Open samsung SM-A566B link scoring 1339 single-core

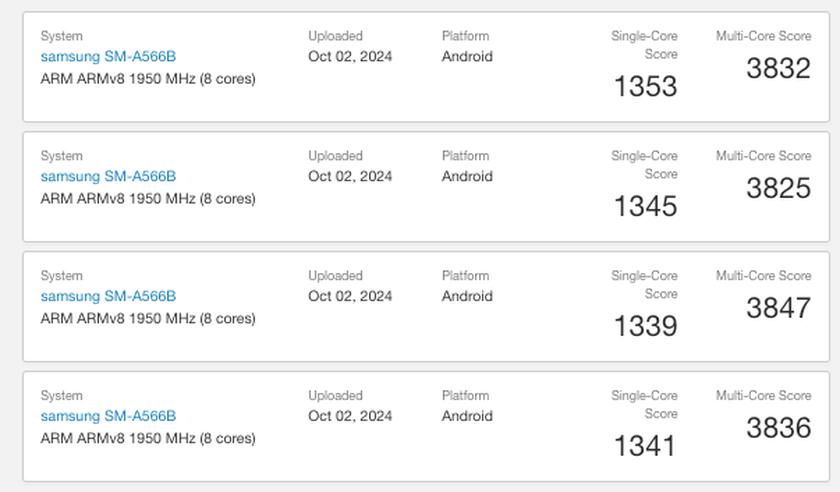[x=108, y=297]
